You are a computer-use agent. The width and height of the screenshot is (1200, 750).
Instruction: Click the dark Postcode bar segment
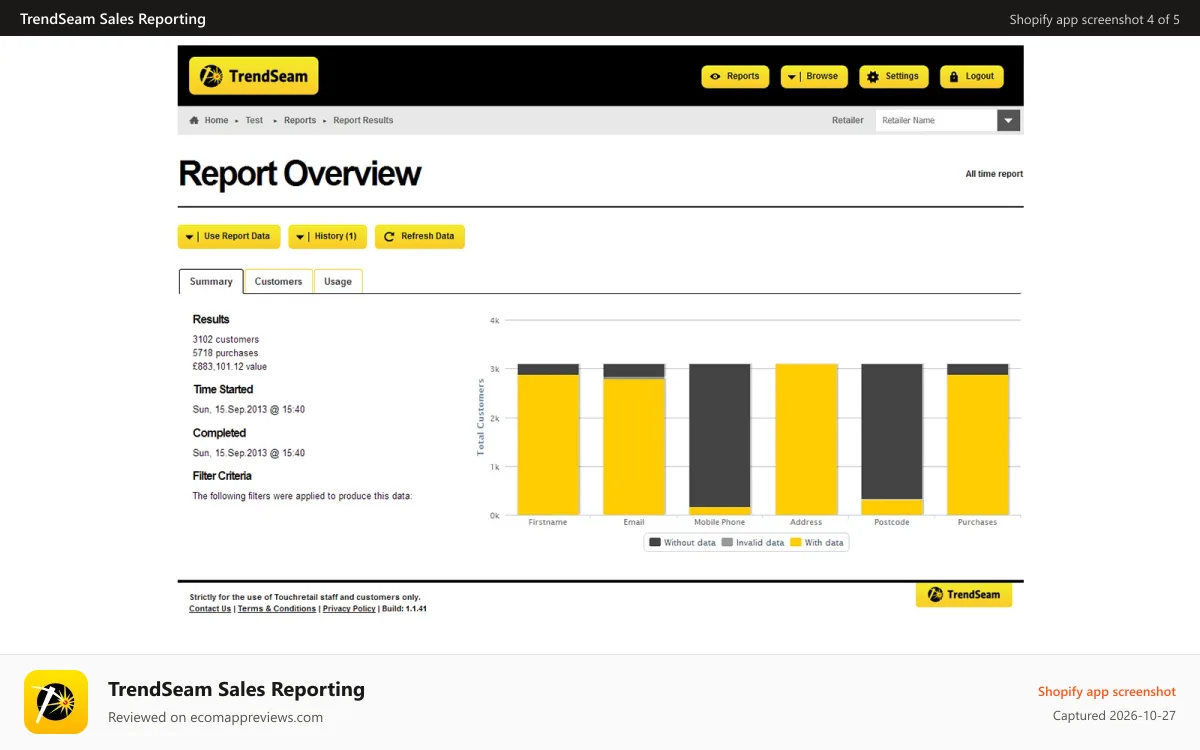click(892, 431)
